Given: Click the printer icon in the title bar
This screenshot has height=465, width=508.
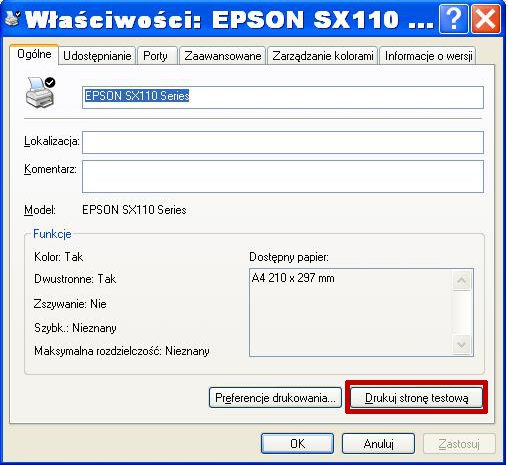Looking at the screenshot, I should [13, 19].
